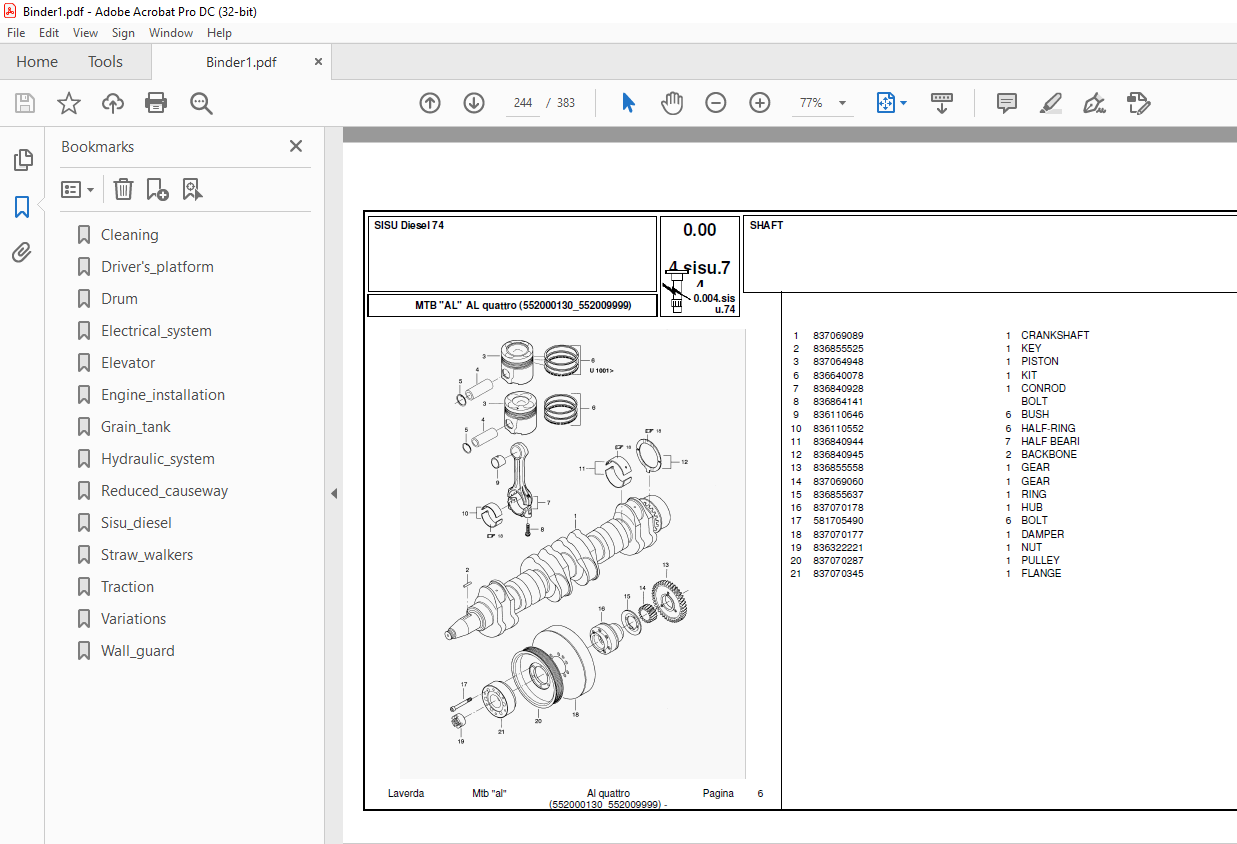Open the zoom level dropdown
The image size is (1237, 844).
pos(842,103)
